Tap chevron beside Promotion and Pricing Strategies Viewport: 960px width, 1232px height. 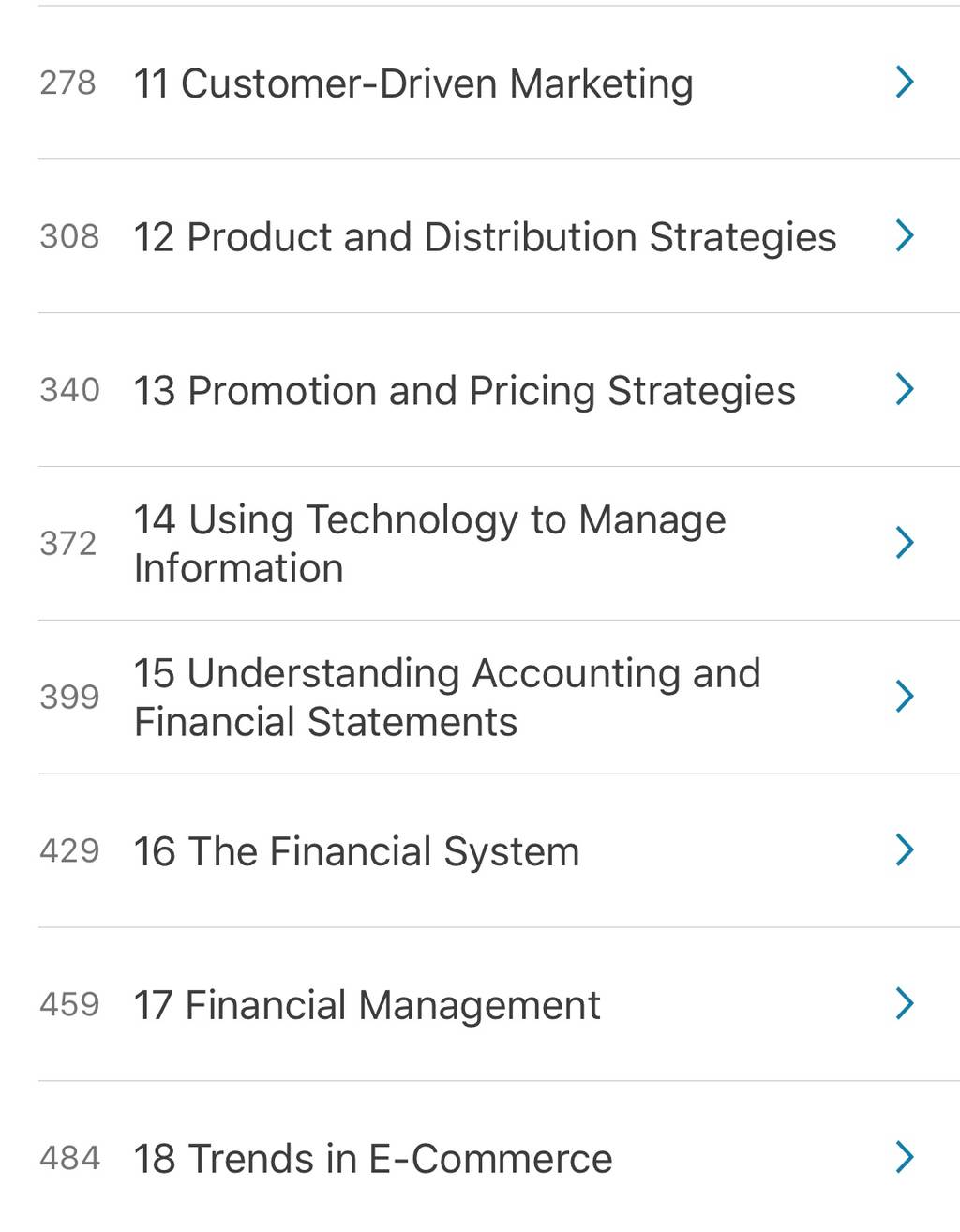(x=905, y=389)
